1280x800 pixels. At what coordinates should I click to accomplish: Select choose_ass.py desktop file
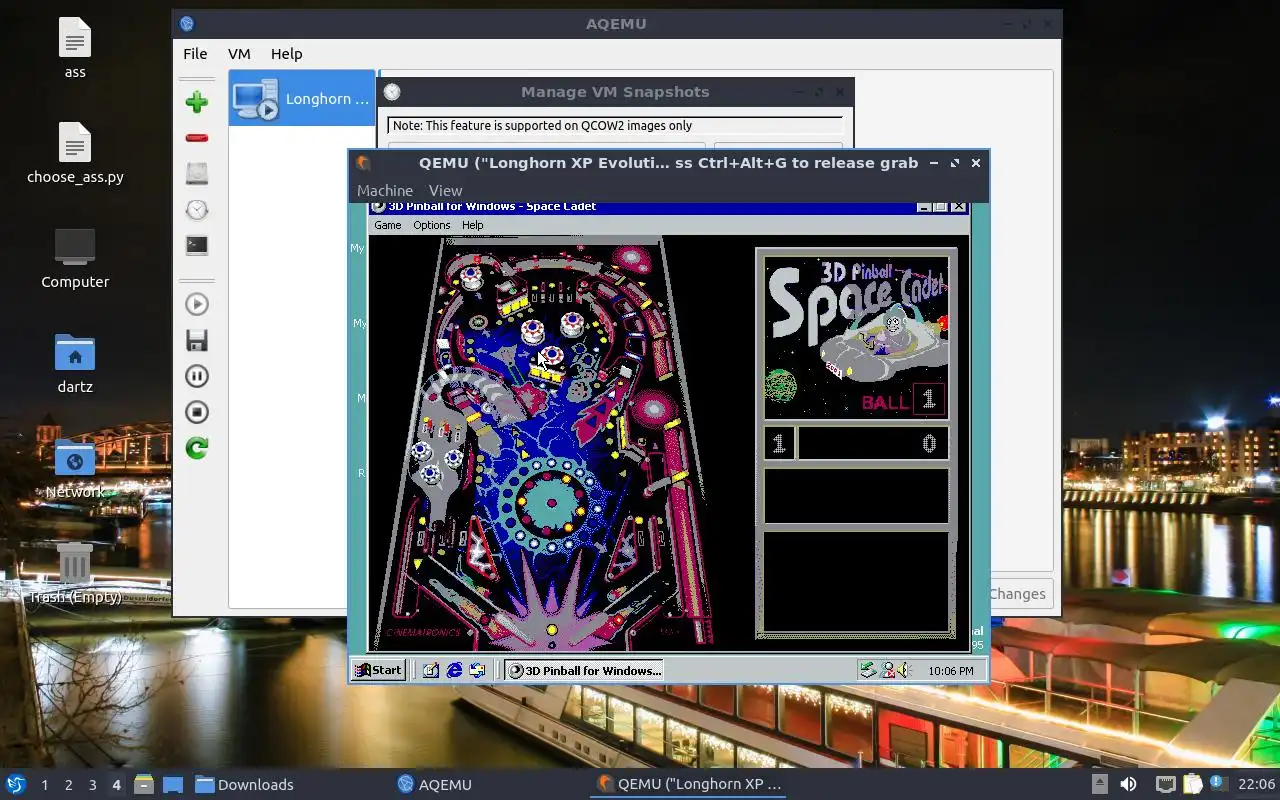75,152
